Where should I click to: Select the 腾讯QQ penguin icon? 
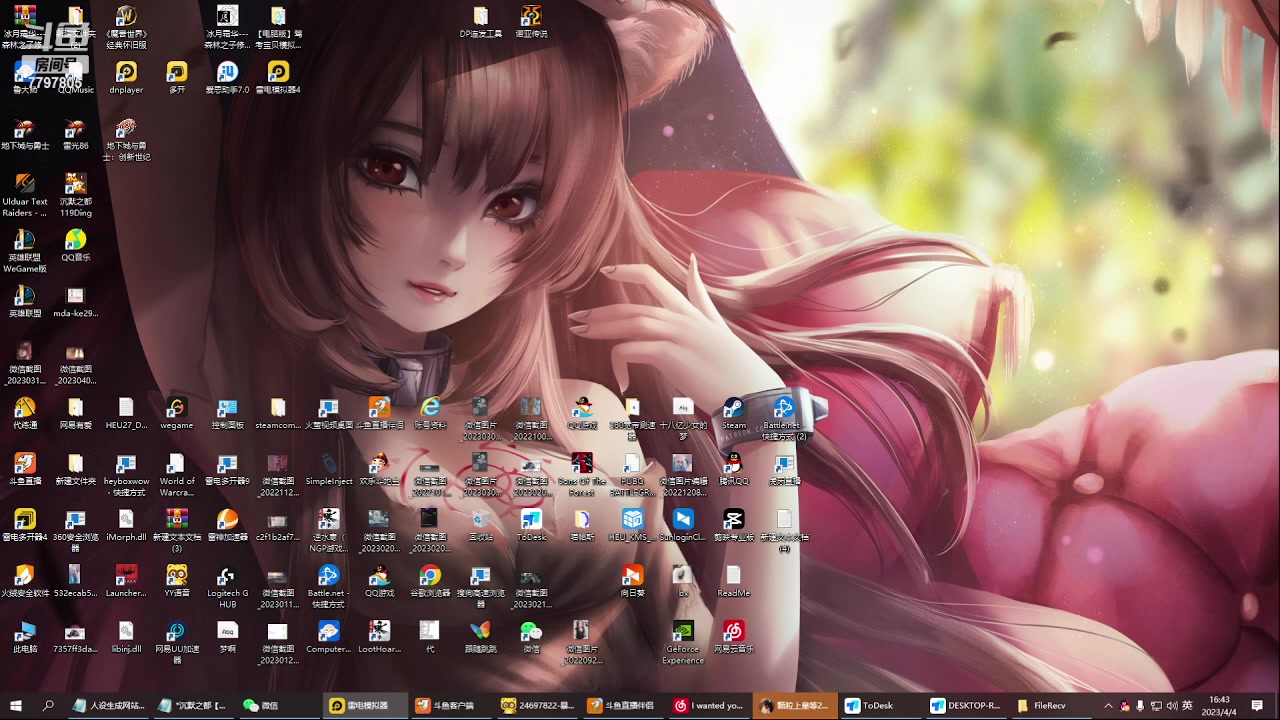(734, 469)
